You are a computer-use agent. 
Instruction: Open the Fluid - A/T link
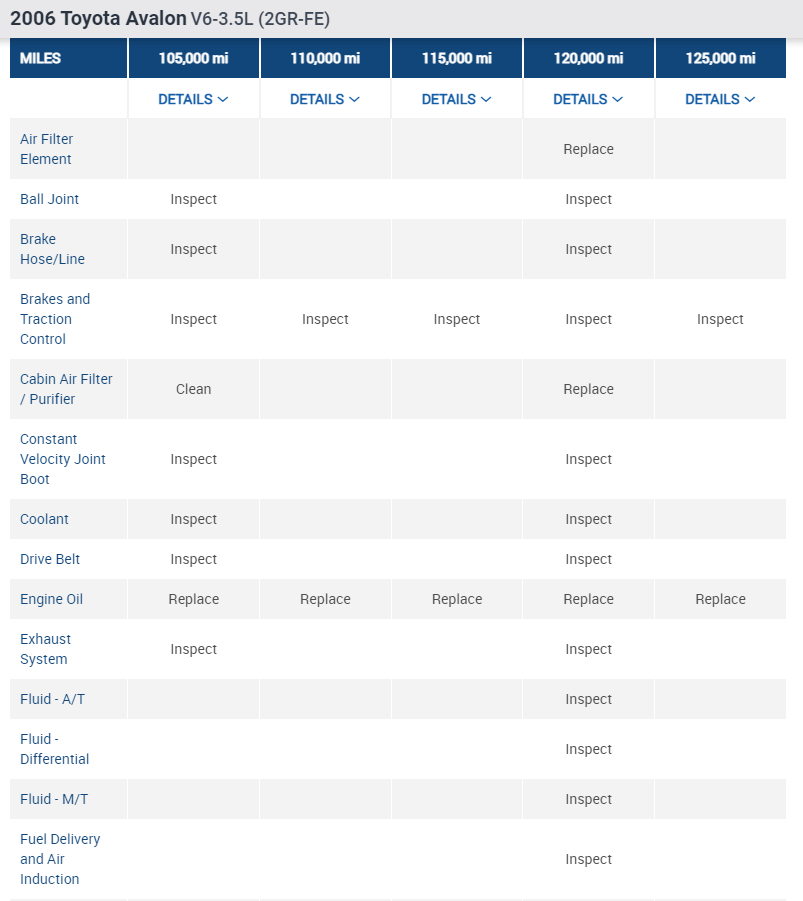point(52,699)
